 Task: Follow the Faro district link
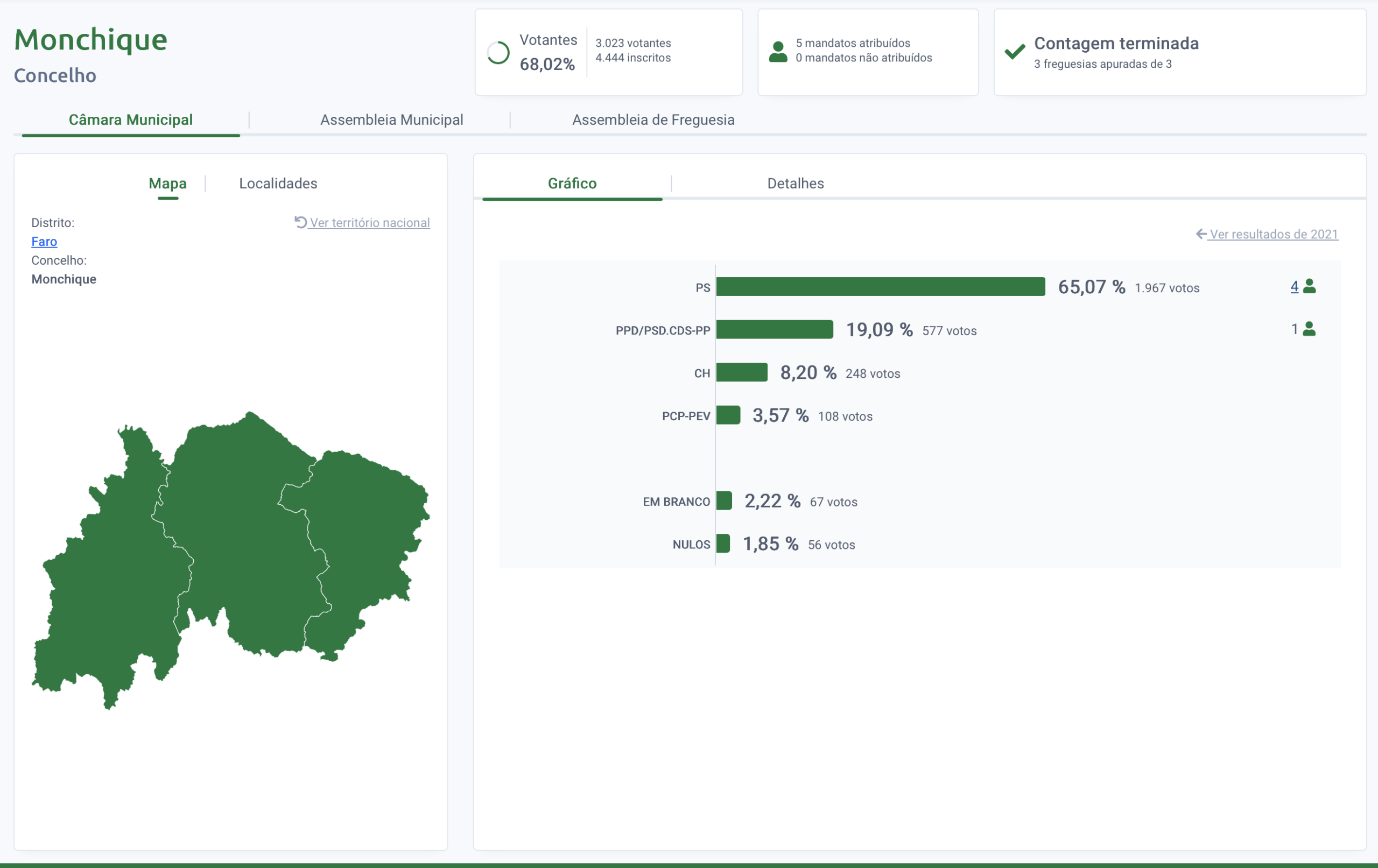coord(44,242)
